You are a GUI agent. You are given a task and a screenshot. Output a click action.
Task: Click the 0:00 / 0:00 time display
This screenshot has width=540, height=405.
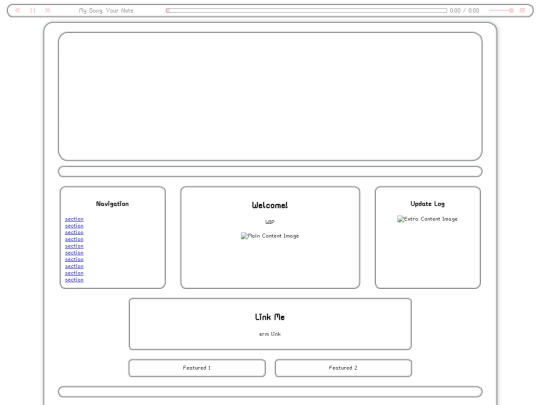(x=464, y=11)
